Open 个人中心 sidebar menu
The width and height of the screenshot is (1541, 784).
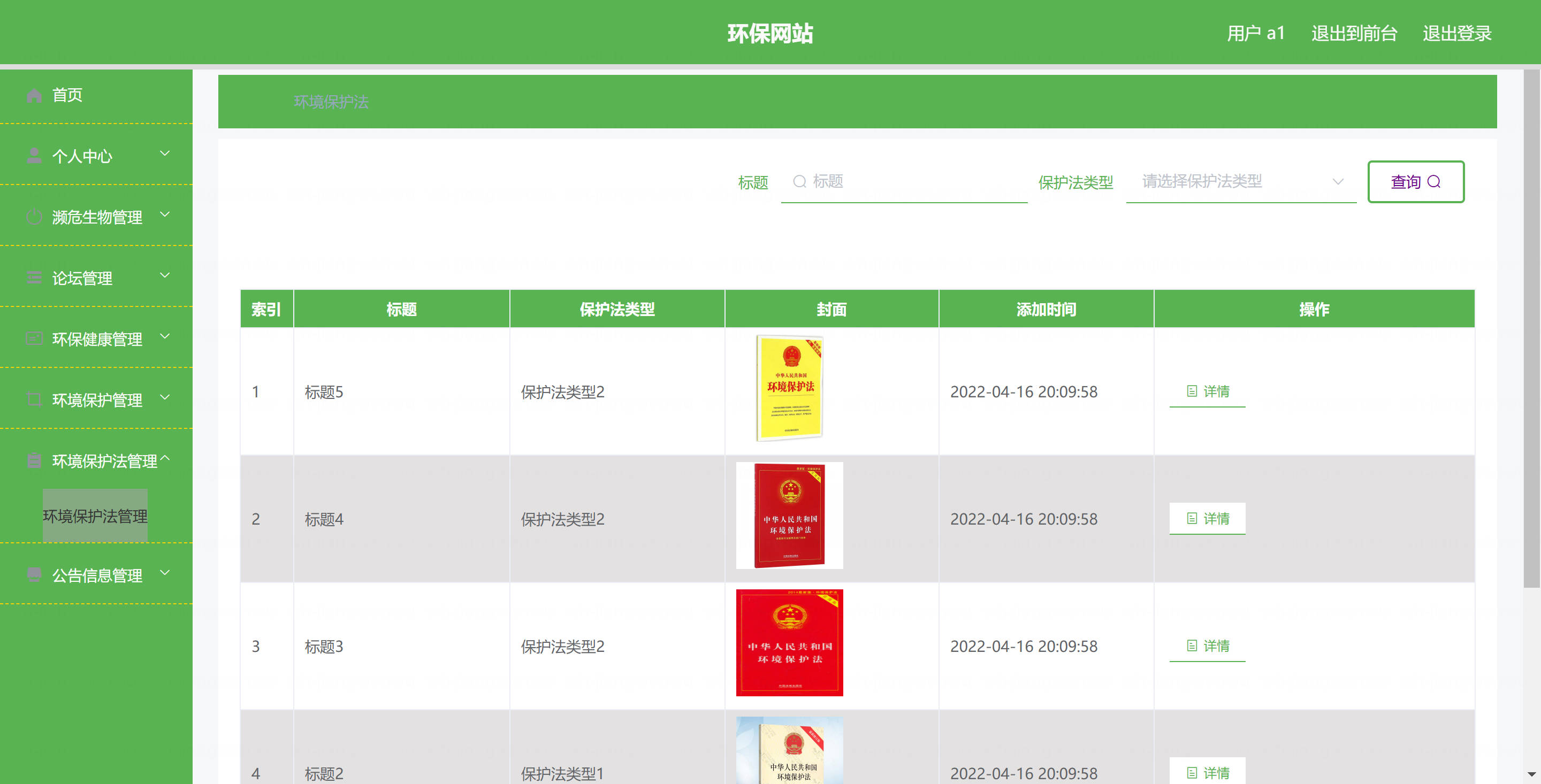tap(96, 156)
